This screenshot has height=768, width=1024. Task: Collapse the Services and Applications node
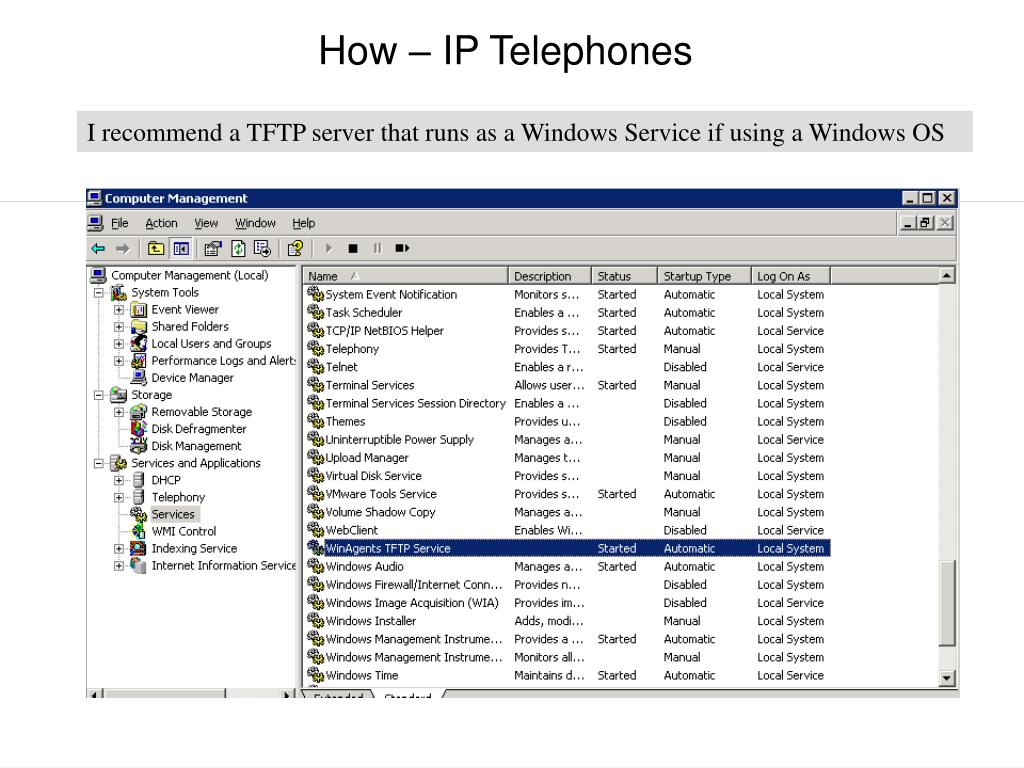99,463
